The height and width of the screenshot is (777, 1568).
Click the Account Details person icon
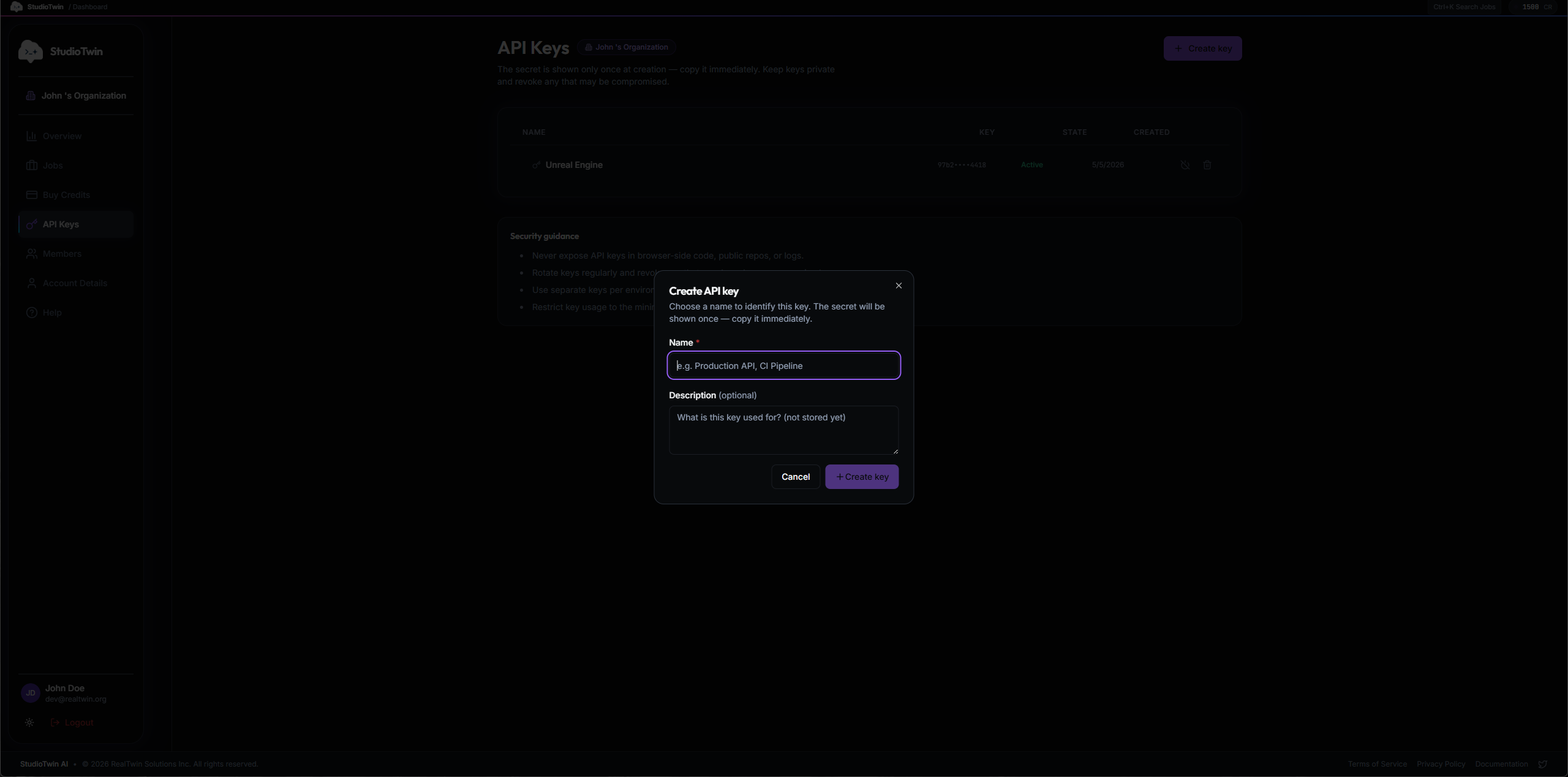[x=31, y=283]
